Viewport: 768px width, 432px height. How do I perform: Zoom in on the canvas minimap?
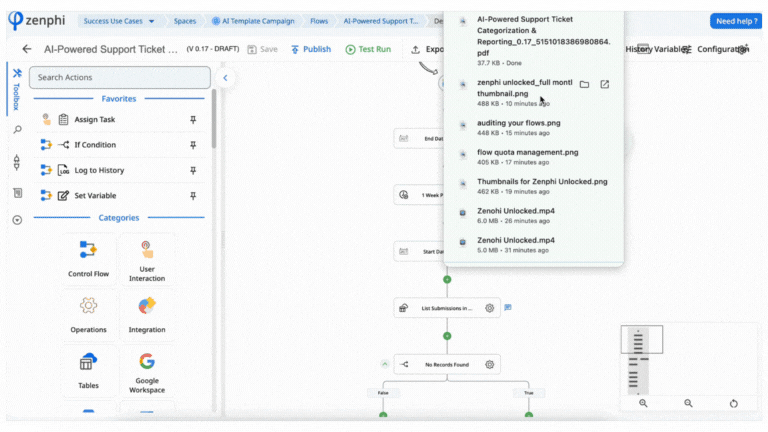click(x=643, y=403)
